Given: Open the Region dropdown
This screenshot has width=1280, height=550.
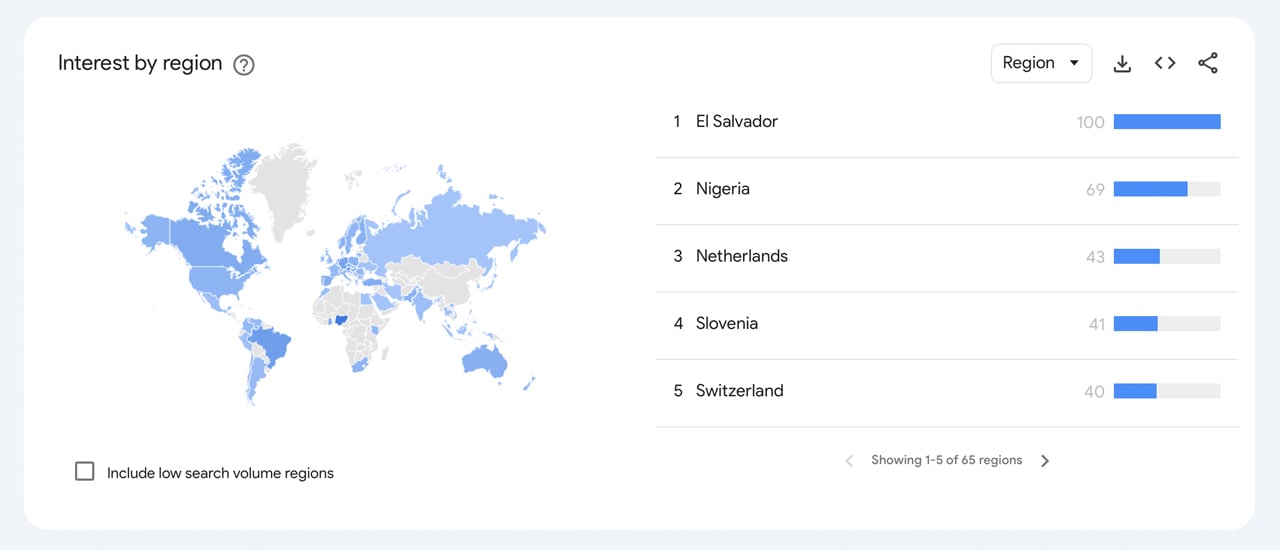Looking at the screenshot, I should (x=1041, y=63).
